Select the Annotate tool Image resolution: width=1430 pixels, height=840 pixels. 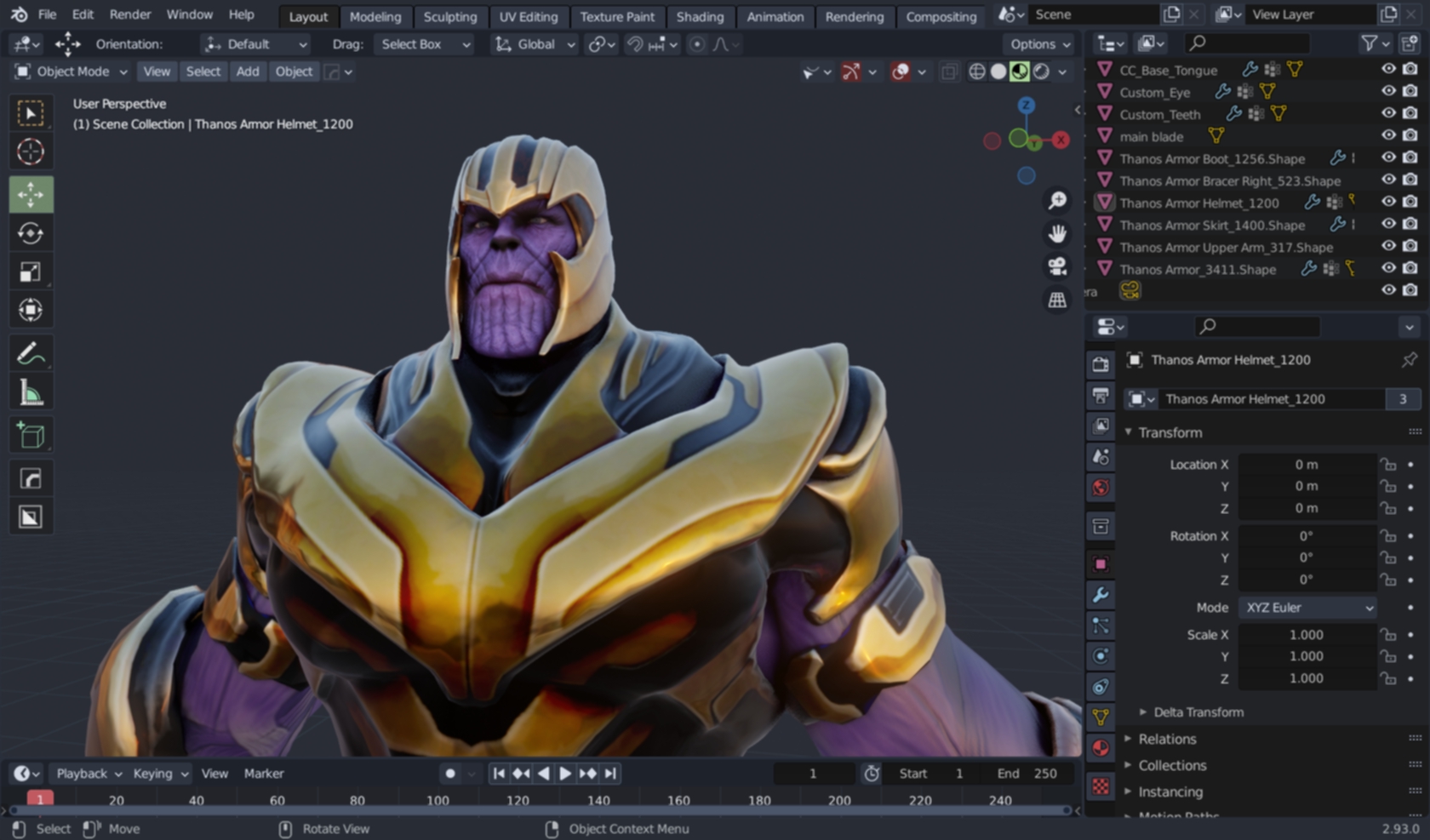tap(31, 353)
